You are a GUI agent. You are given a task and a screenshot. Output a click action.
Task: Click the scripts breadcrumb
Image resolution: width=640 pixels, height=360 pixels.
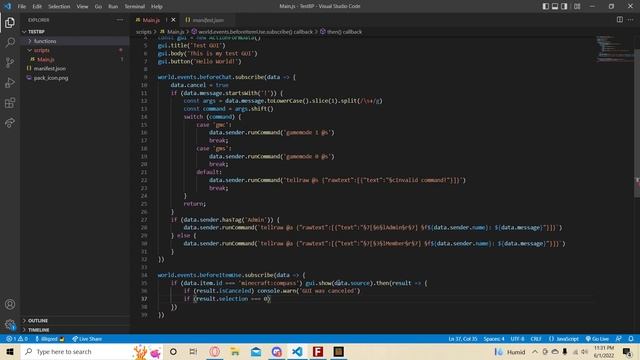[144, 31]
